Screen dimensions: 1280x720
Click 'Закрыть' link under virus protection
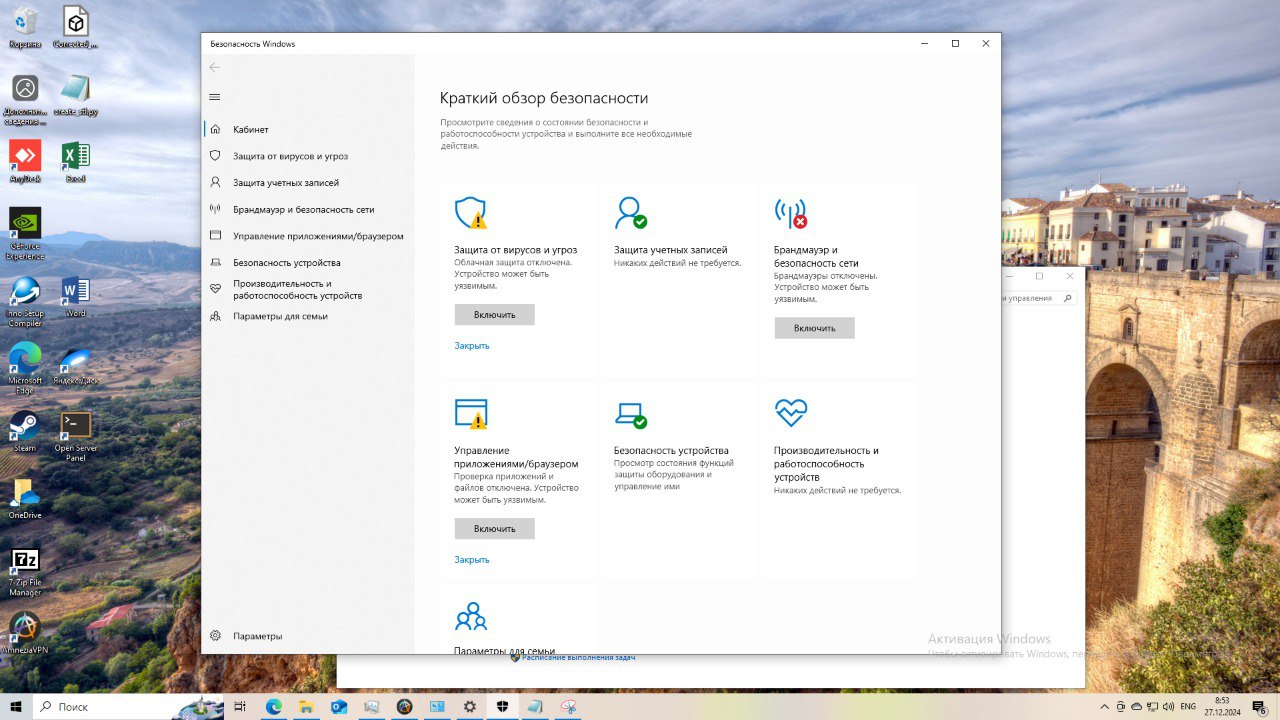point(472,346)
